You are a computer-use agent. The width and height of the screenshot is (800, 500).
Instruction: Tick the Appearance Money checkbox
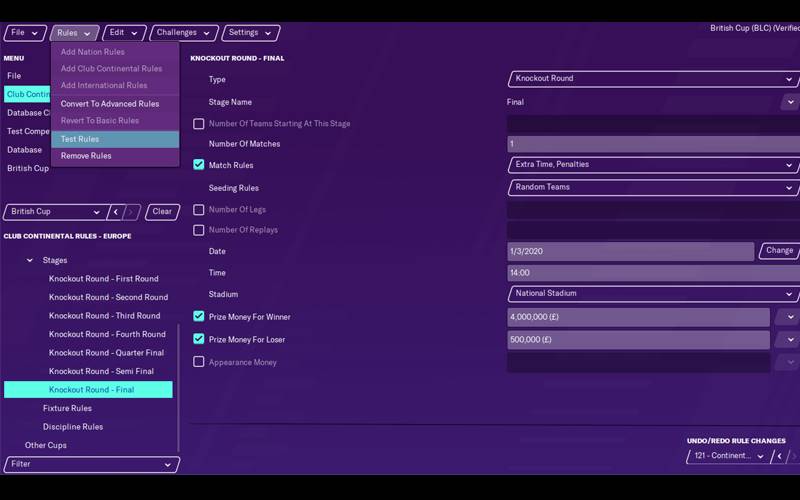click(x=199, y=362)
